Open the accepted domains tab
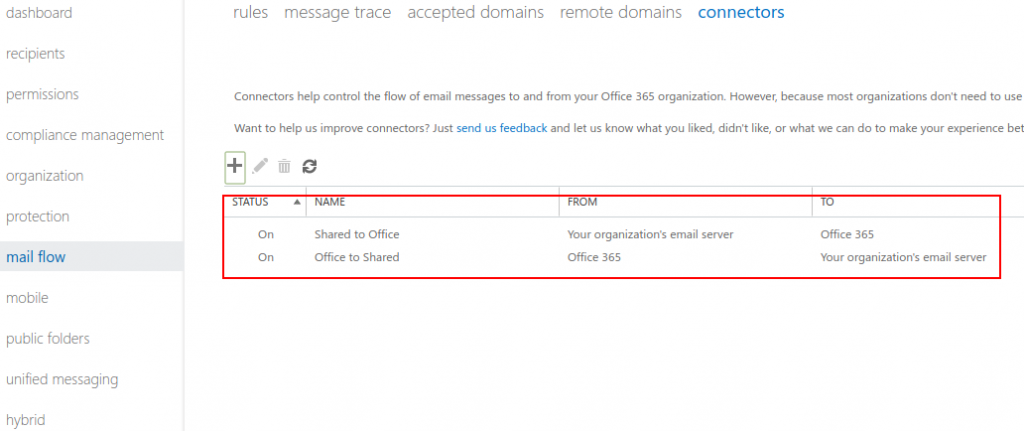1024x431 pixels. click(475, 13)
